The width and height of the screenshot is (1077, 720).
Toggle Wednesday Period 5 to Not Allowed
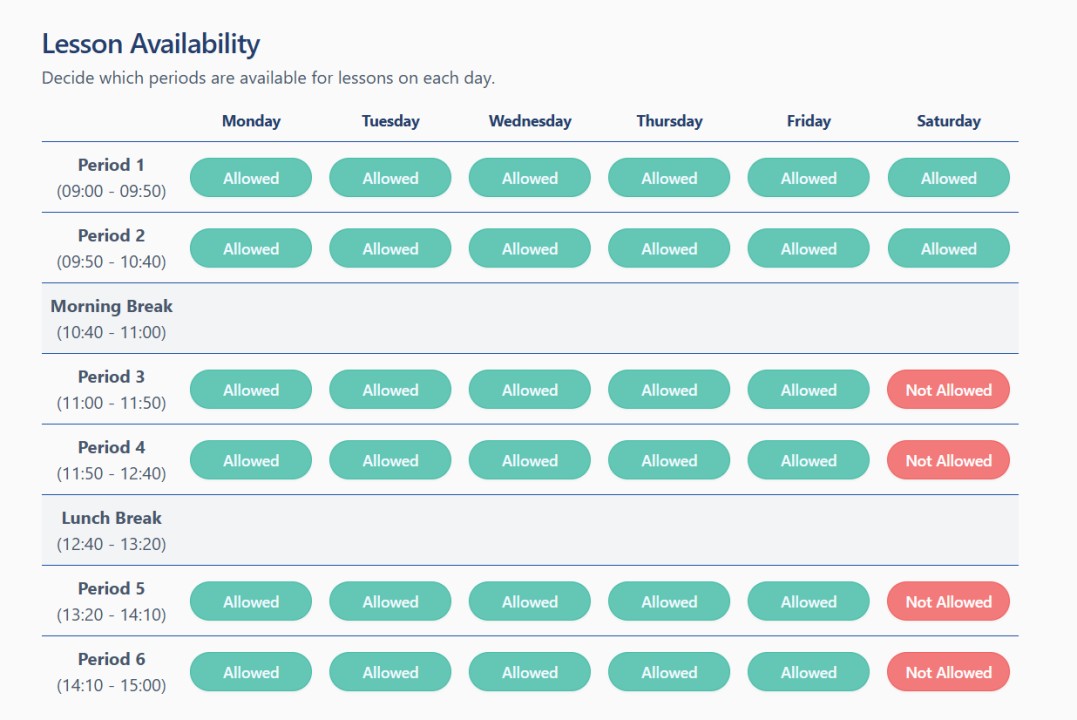tap(529, 601)
